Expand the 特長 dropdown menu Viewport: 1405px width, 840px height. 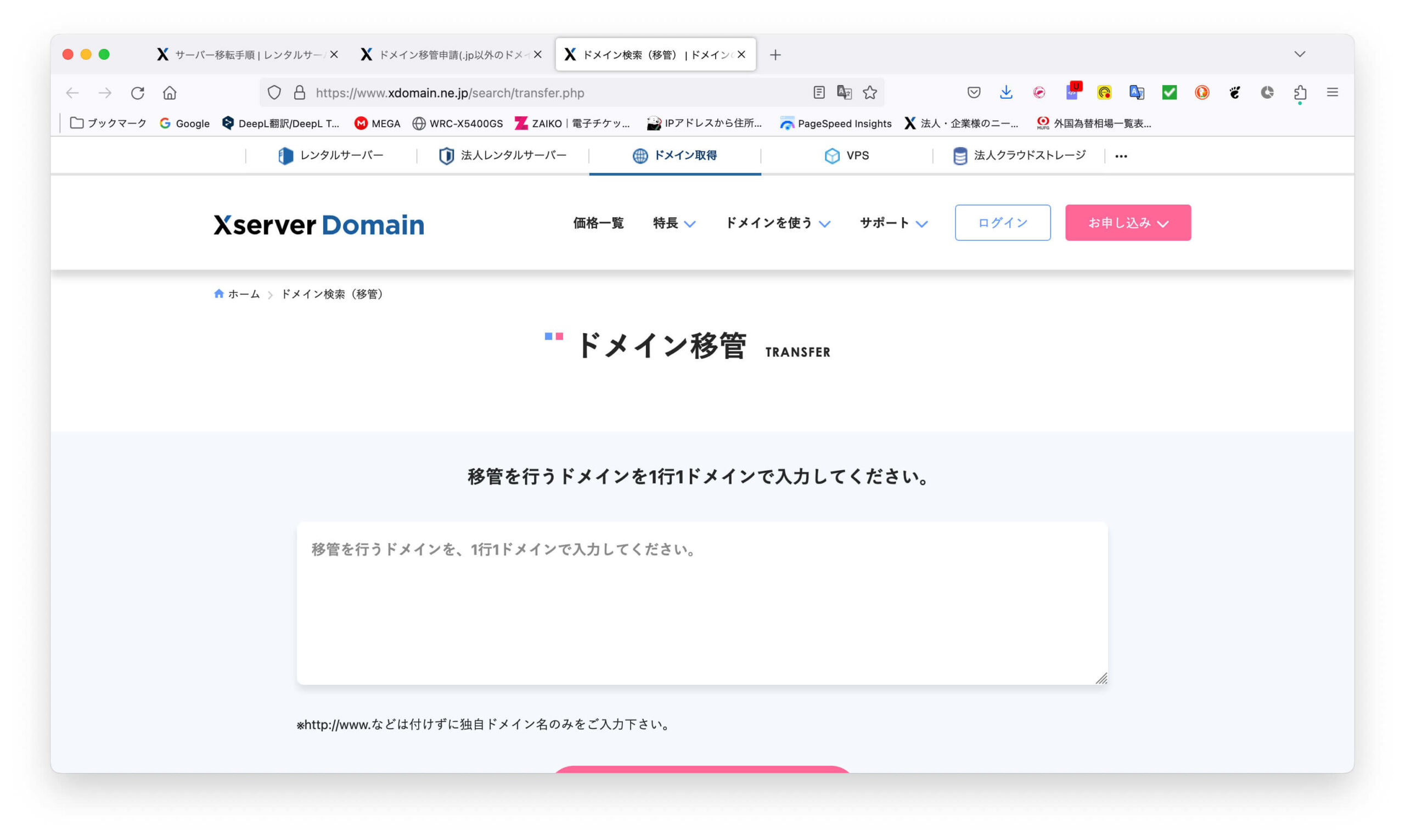[673, 223]
